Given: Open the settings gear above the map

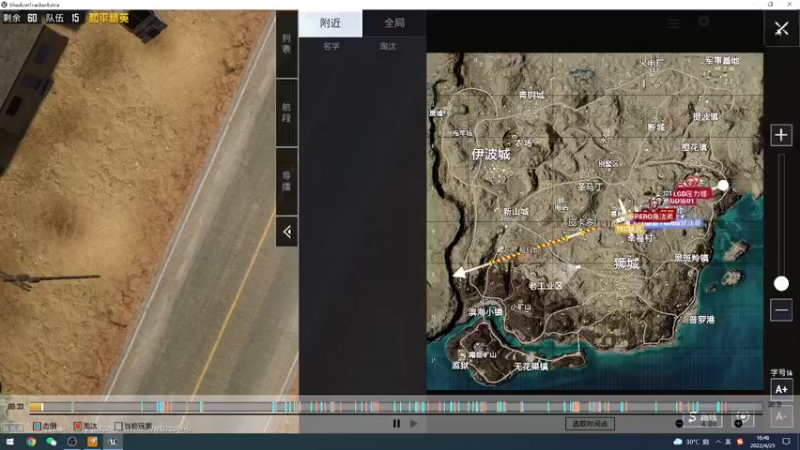Looking at the screenshot, I should [x=704, y=21].
